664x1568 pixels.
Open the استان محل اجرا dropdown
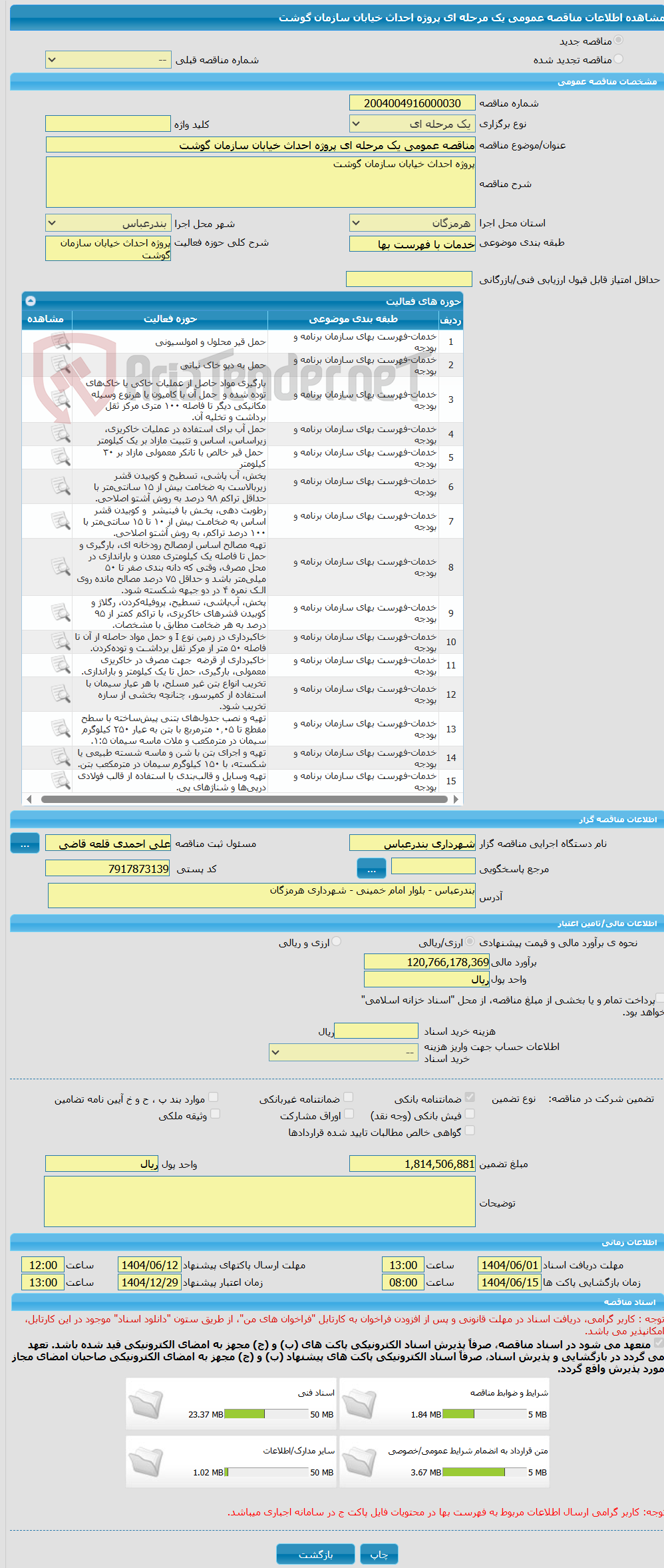(x=412, y=223)
